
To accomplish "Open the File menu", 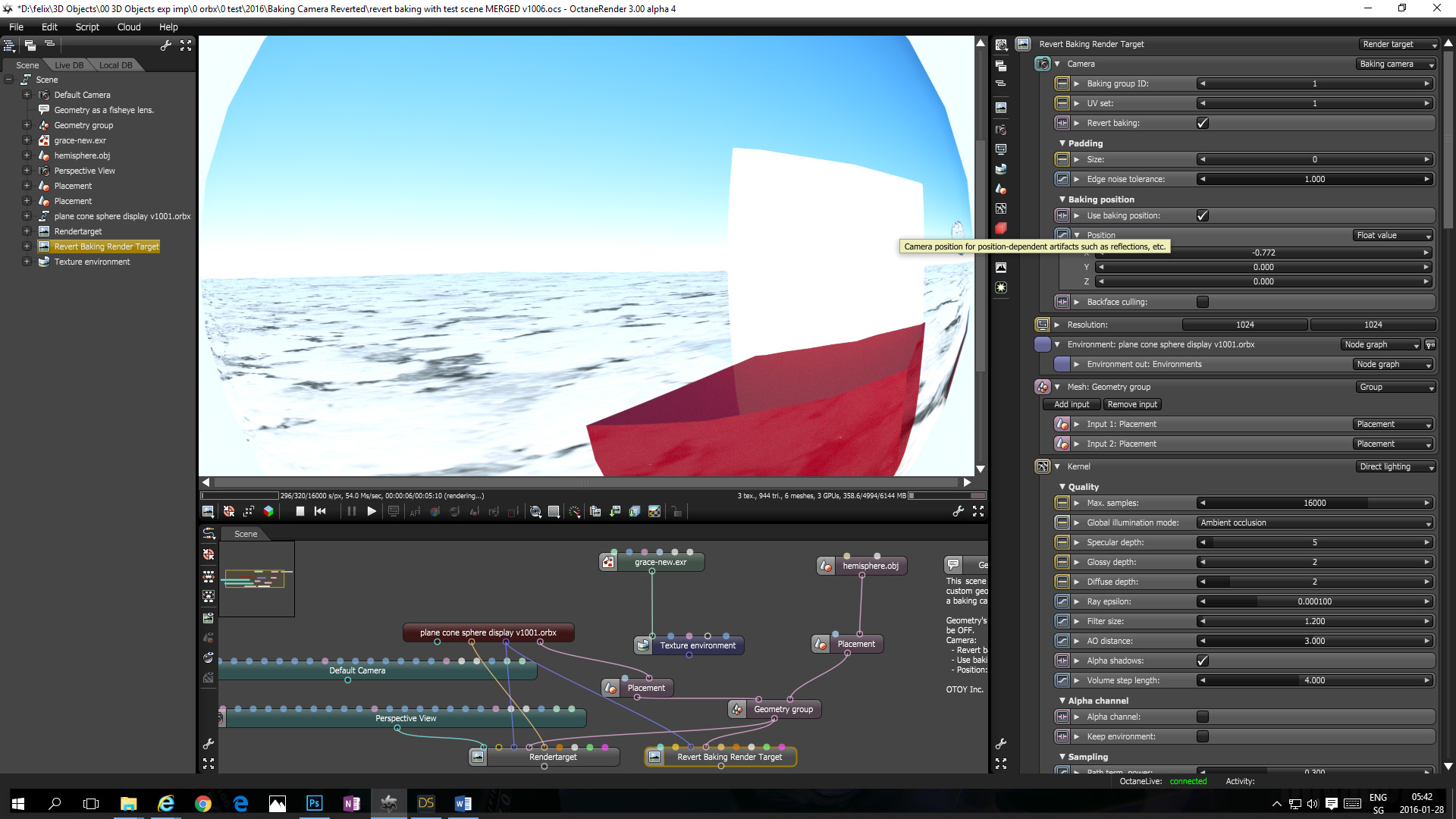I will tap(16, 27).
